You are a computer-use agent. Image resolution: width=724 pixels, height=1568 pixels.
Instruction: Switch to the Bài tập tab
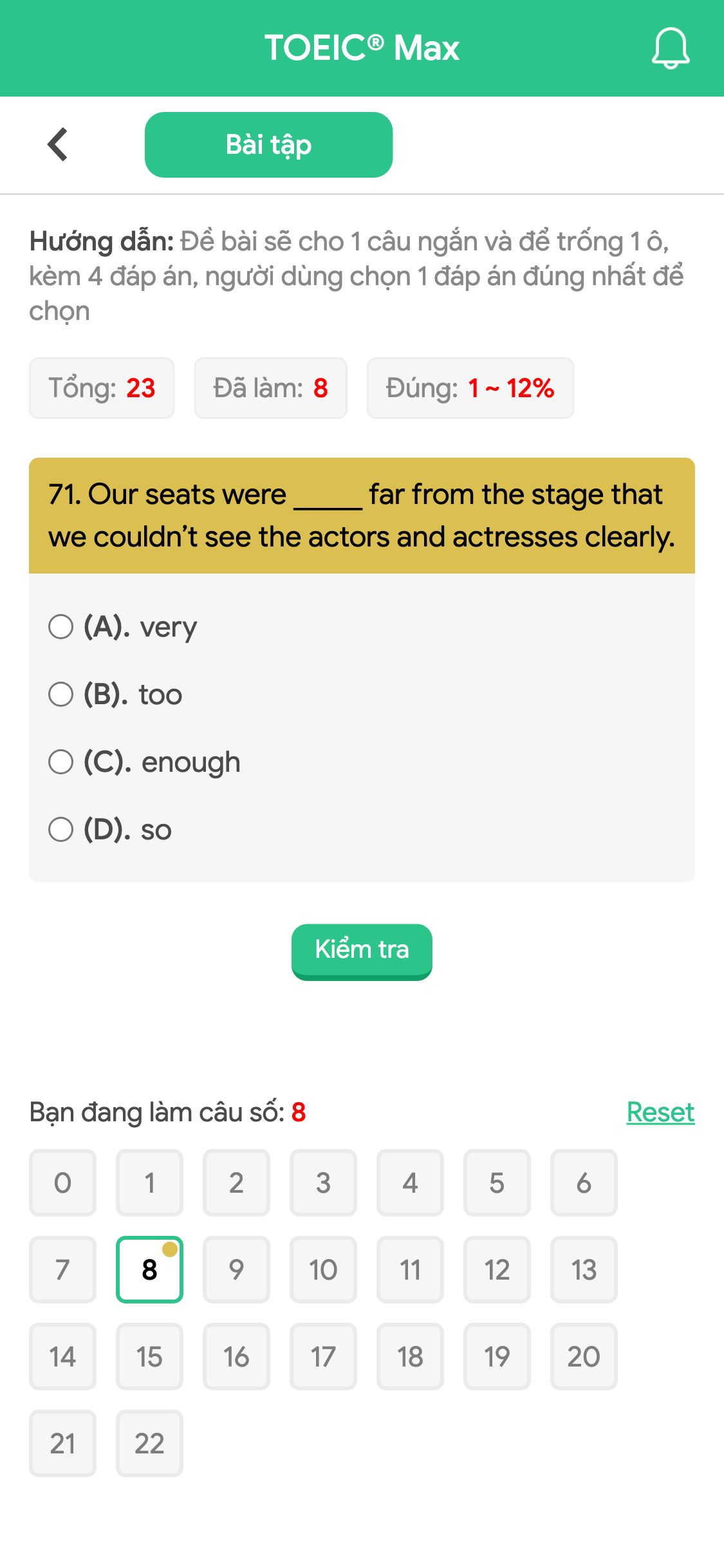pos(268,144)
